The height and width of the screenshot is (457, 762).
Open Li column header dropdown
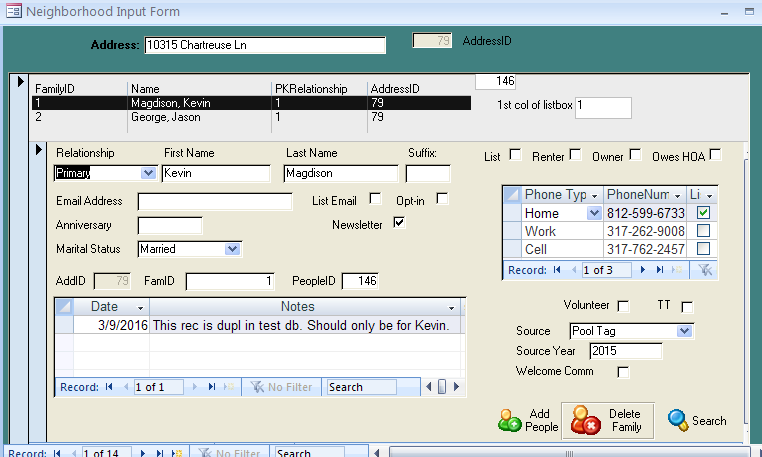pos(710,195)
